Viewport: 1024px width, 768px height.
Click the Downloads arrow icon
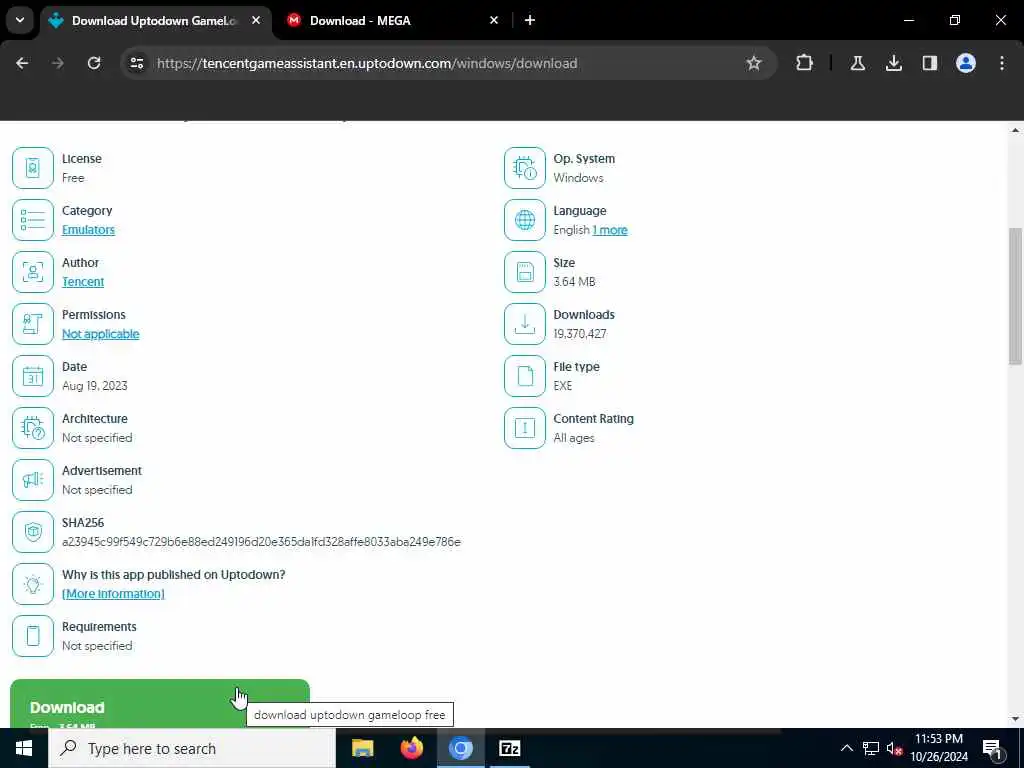524,324
